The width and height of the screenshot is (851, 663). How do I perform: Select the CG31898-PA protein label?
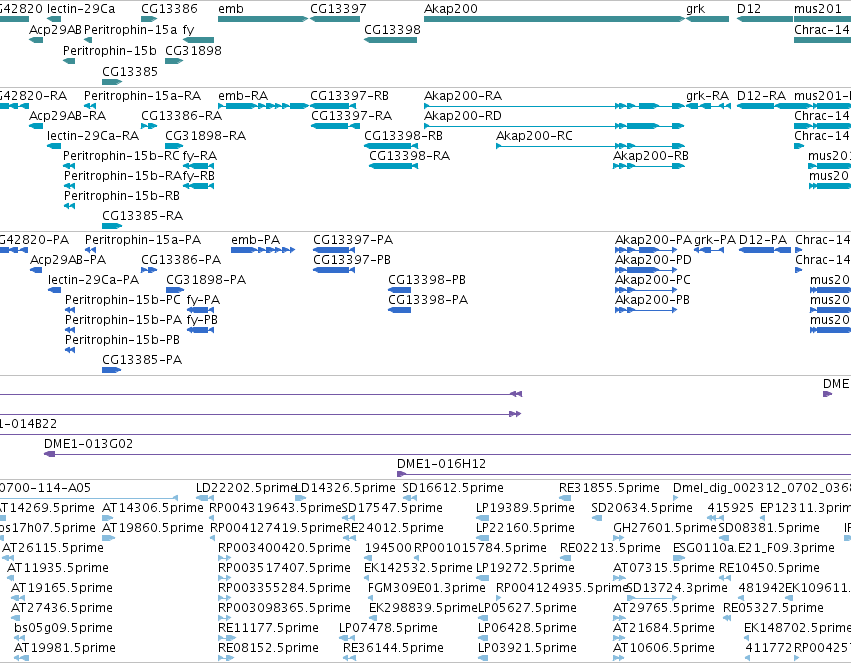pyautogui.click(x=206, y=280)
